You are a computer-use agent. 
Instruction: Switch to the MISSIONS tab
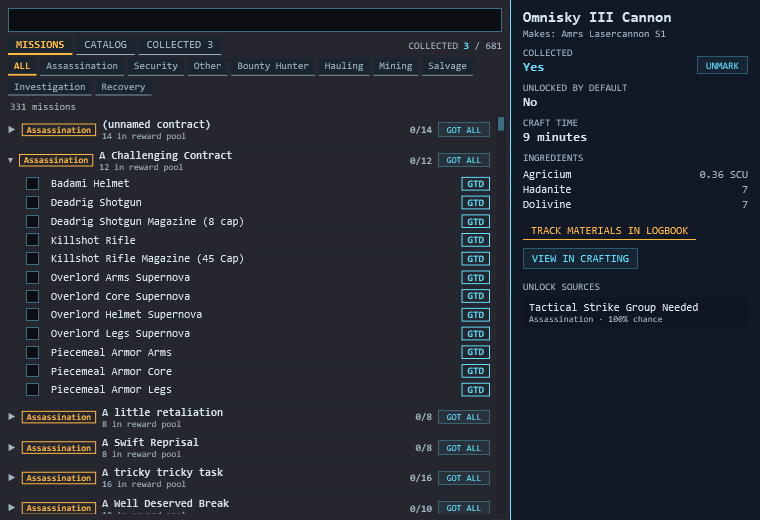pyautogui.click(x=40, y=45)
